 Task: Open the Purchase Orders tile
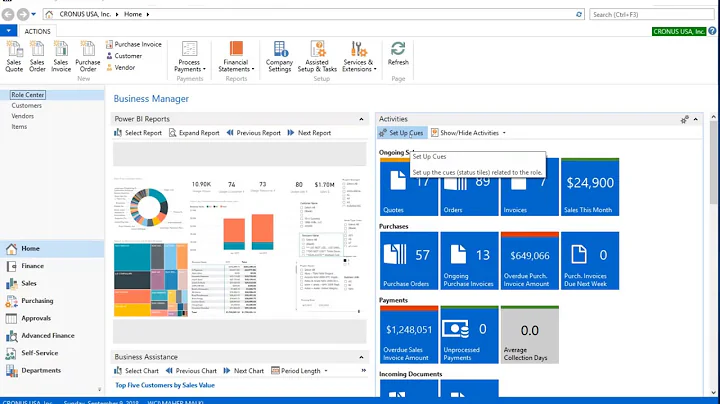(409, 261)
